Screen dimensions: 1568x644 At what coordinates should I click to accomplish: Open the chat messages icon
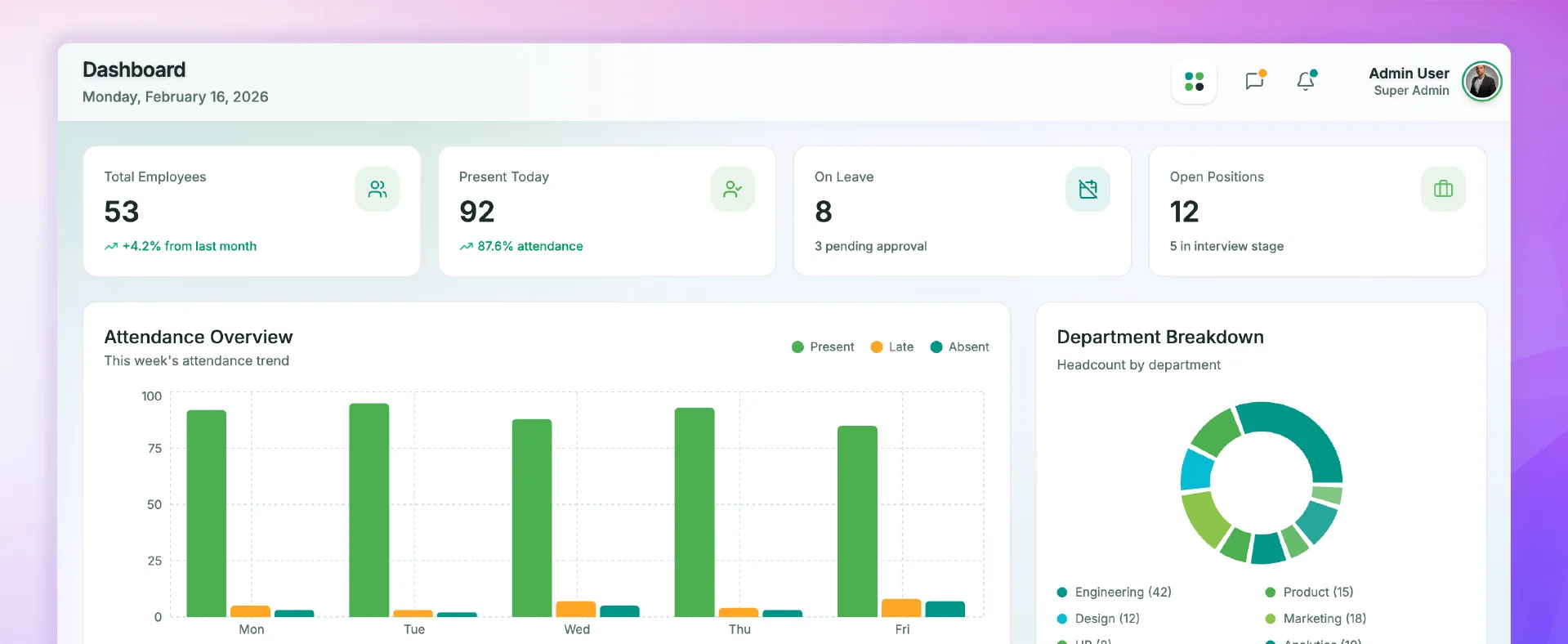click(x=1254, y=81)
